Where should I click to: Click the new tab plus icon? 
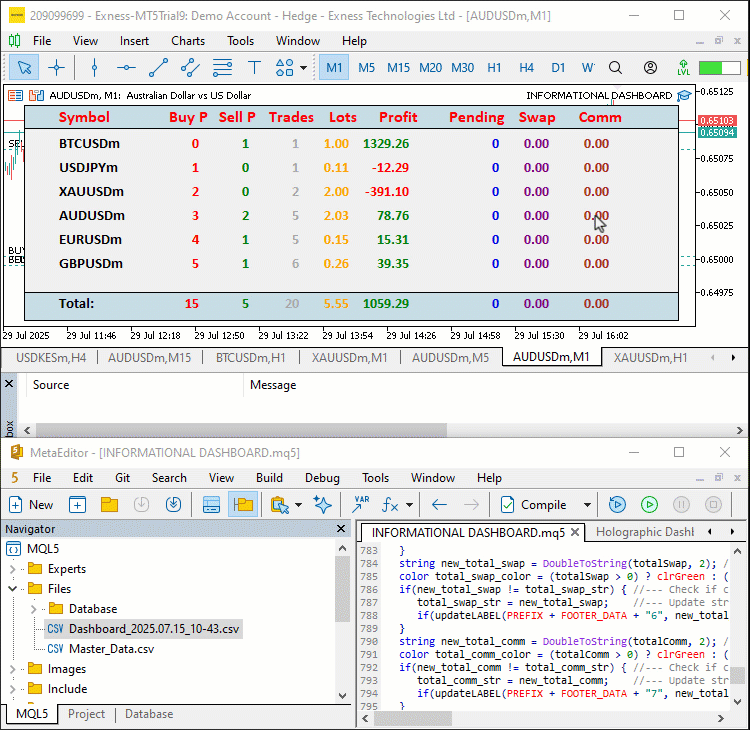[x=77, y=504]
